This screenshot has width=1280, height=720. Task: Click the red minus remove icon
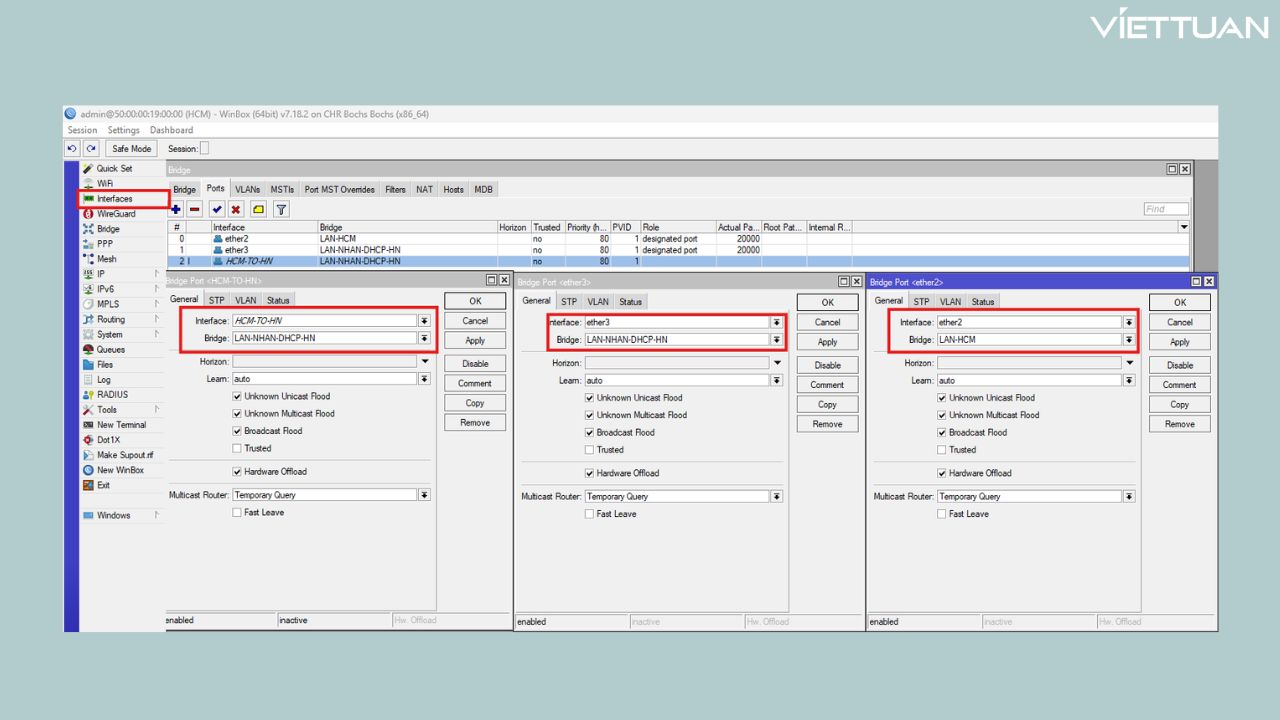[x=195, y=209]
